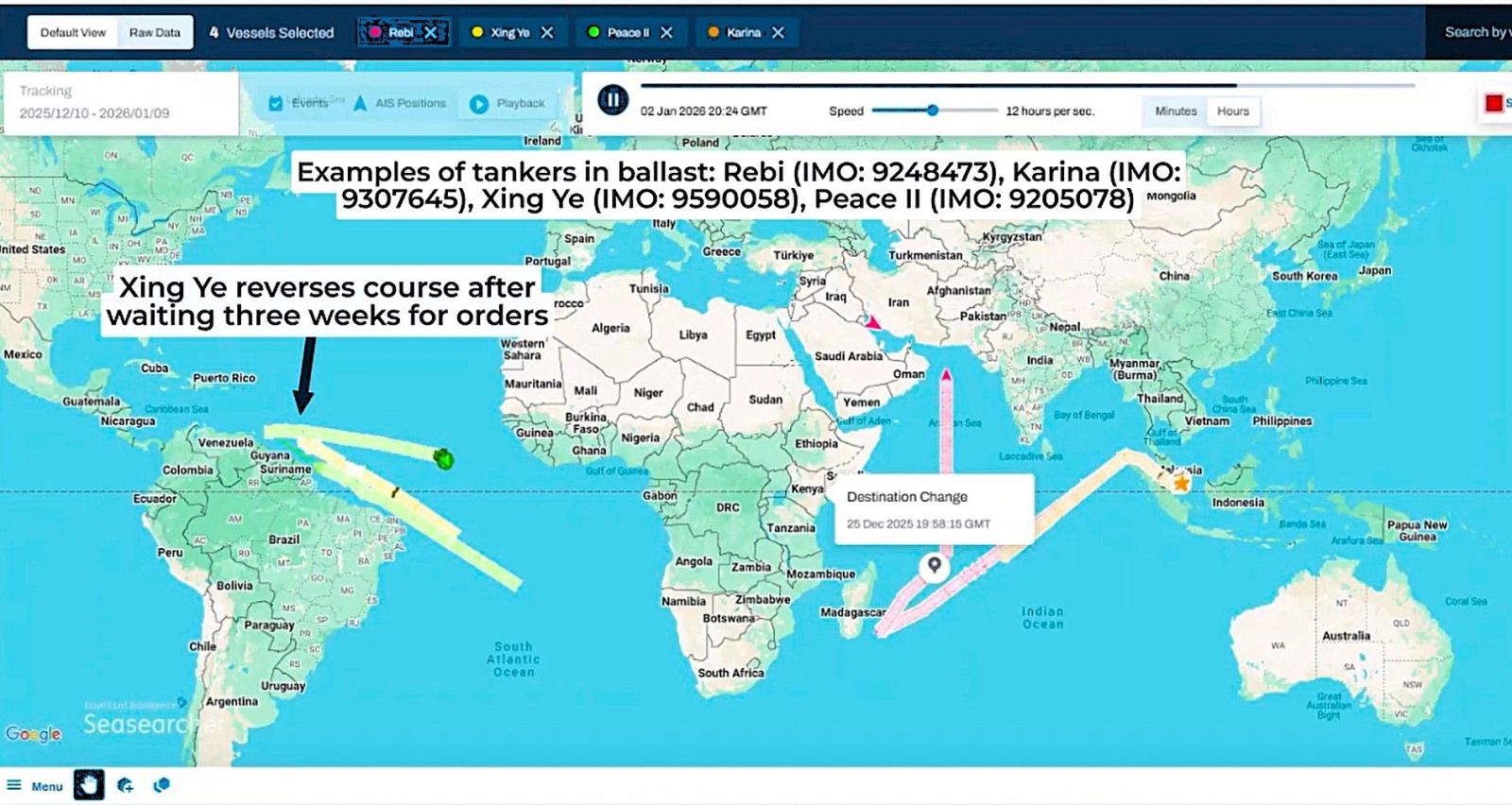Image resolution: width=1512 pixels, height=805 pixels.
Task: Toggle Playback mode button
Action: pyautogui.click(x=507, y=103)
